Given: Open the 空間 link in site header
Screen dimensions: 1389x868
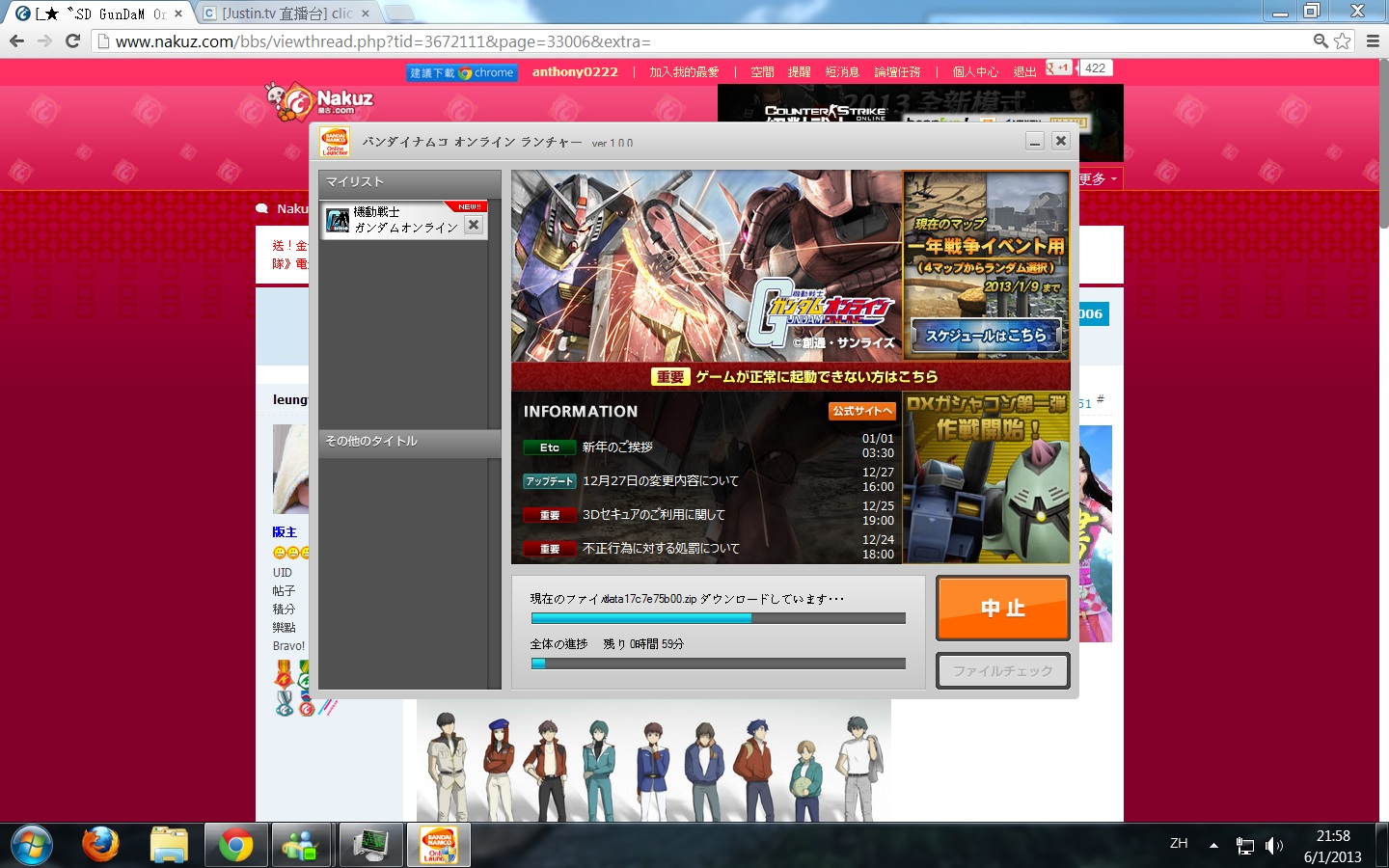Looking at the screenshot, I should click(x=762, y=72).
